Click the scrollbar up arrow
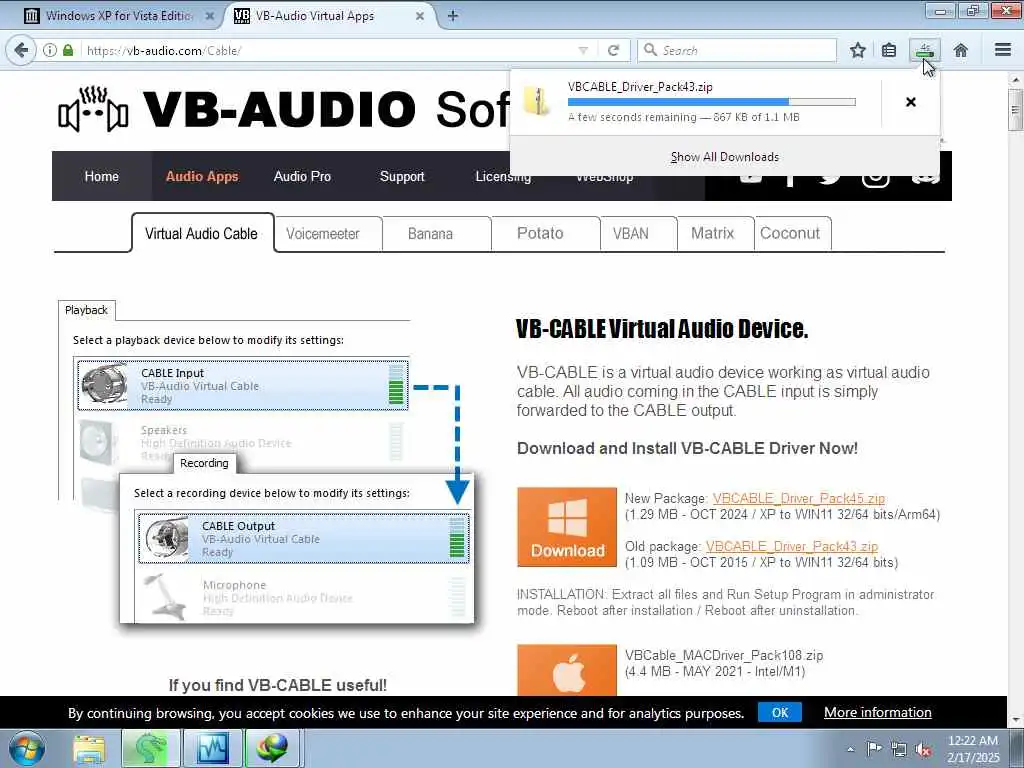1024x768 pixels. pos(1015,79)
